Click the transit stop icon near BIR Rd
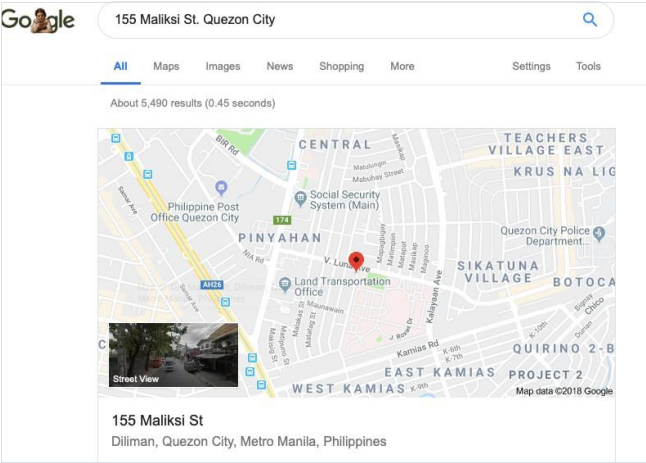This screenshot has width=646, height=463. click(x=292, y=165)
